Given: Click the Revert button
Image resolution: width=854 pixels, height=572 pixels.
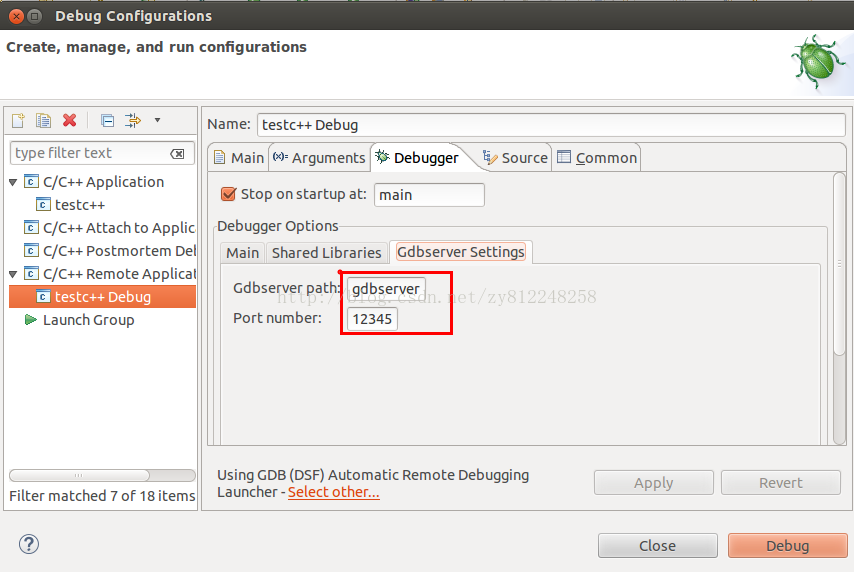Looking at the screenshot, I should point(781,483).
